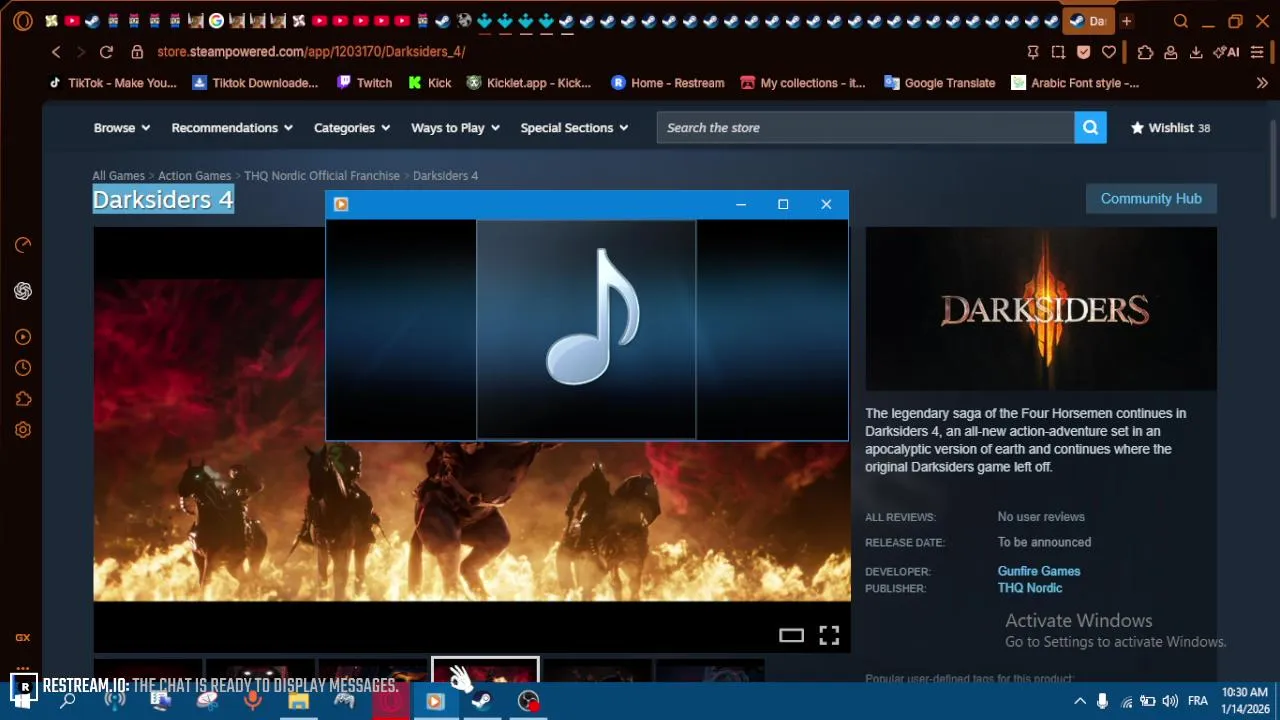Open sidebar Player icon
The width and height of the screenshot is (1280, 720).
[23, 337]
